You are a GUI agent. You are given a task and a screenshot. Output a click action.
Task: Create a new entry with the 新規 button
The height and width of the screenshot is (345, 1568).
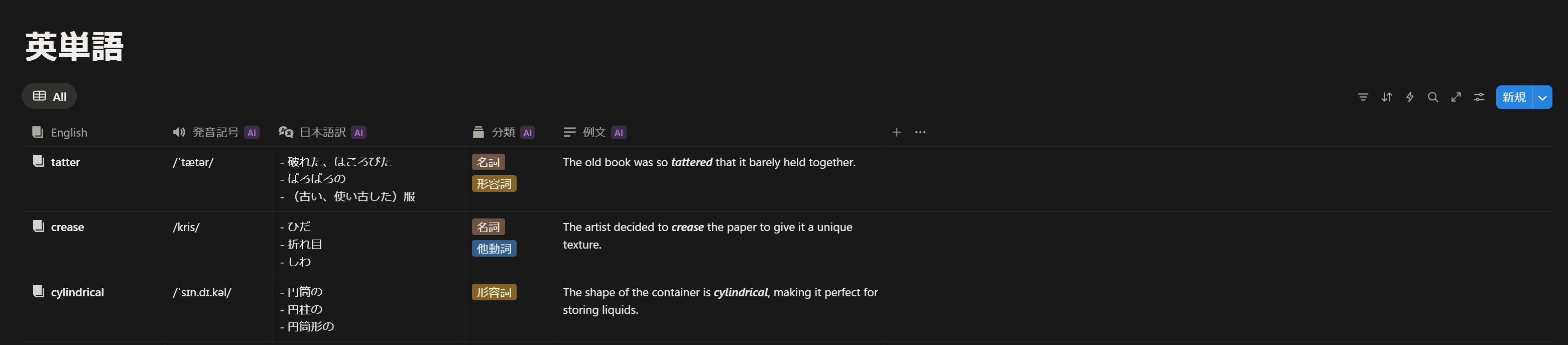[1514, 97]
